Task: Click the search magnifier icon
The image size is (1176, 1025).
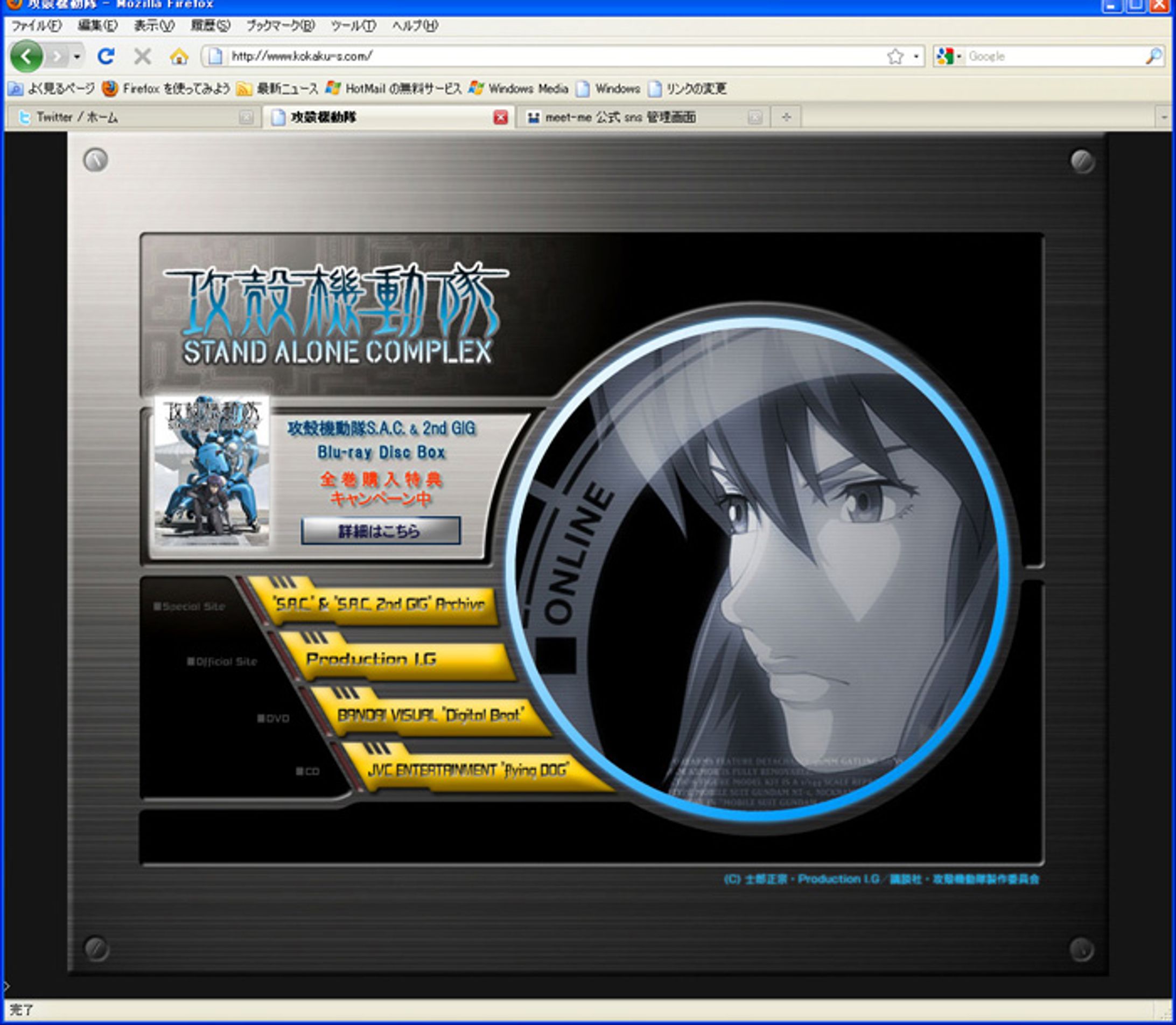Action: [x=1153, y=56]
